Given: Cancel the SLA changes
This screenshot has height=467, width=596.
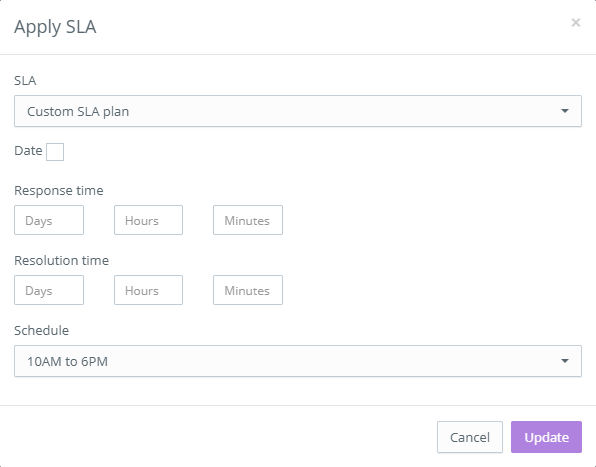Looking at the screenshot, I should click(x=470, y=437).
